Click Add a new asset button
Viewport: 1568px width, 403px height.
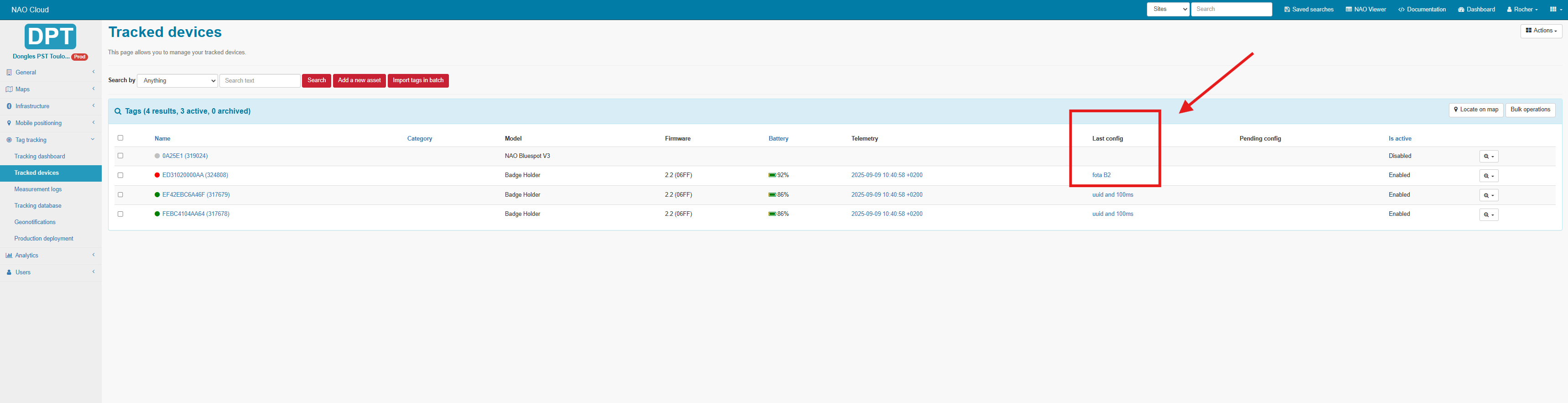359,80
